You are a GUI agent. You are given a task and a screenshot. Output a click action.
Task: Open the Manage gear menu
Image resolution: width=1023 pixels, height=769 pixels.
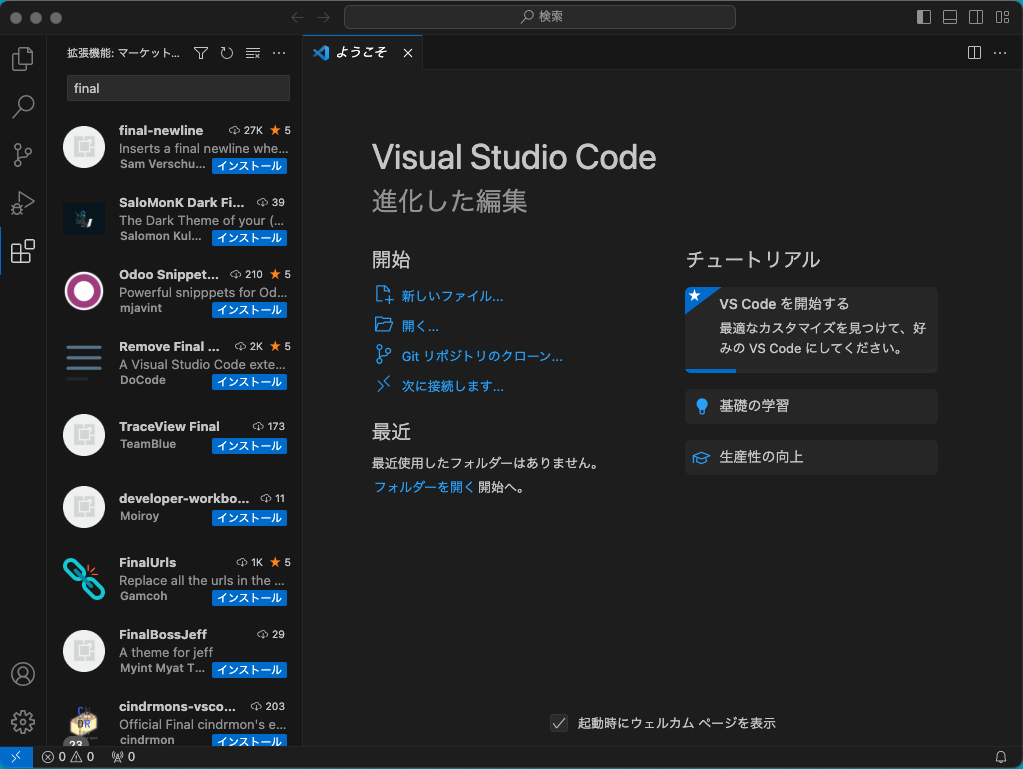tap(22, 721)
